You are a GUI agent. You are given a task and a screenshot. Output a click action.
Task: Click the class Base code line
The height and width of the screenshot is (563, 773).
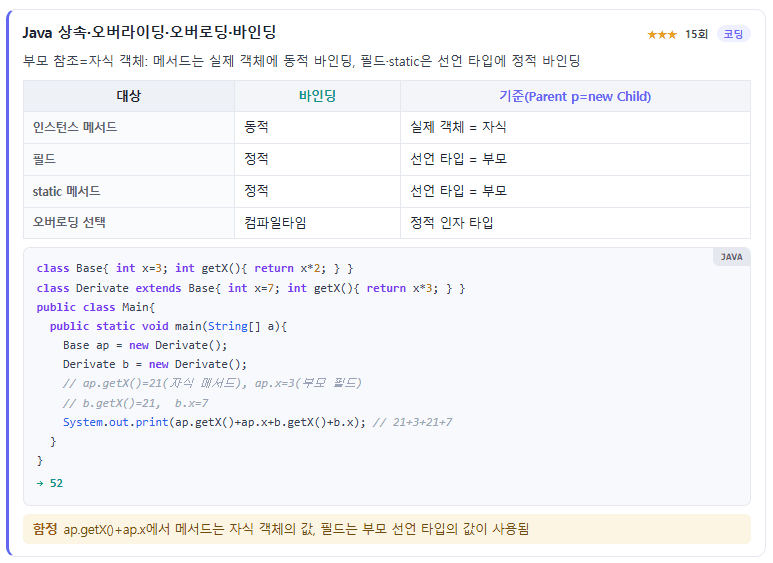pyautogui.click(x=195, y=268)
